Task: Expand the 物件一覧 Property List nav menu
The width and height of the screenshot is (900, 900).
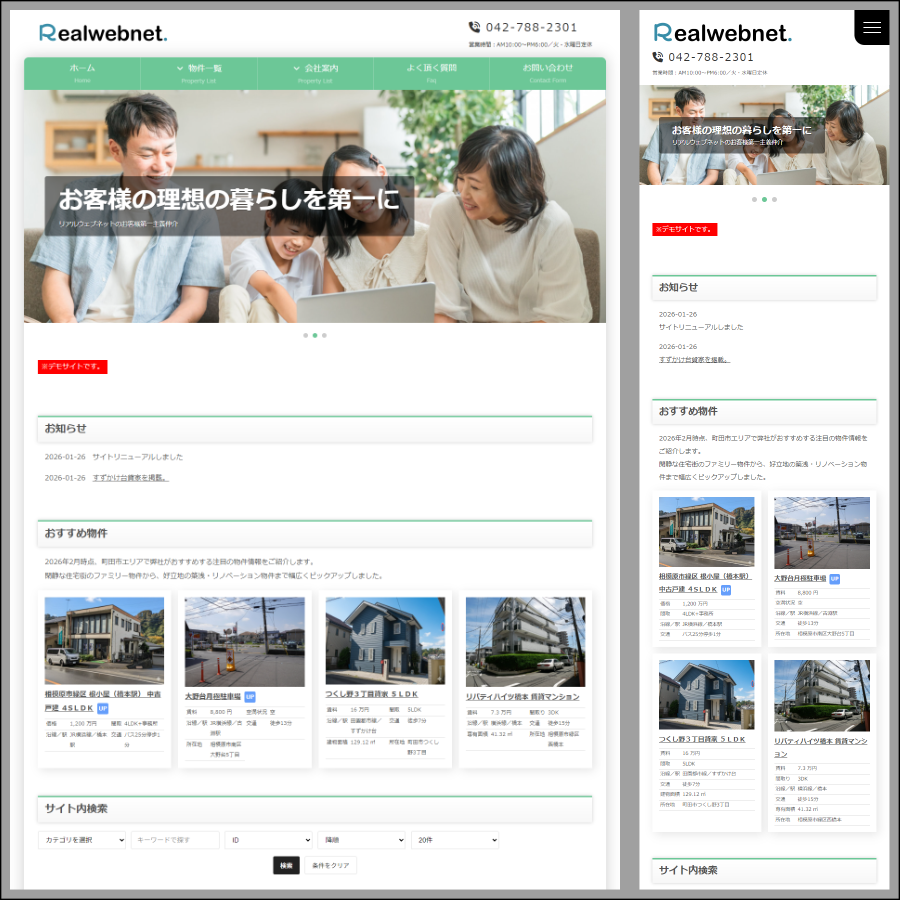Action: [199, 73]
